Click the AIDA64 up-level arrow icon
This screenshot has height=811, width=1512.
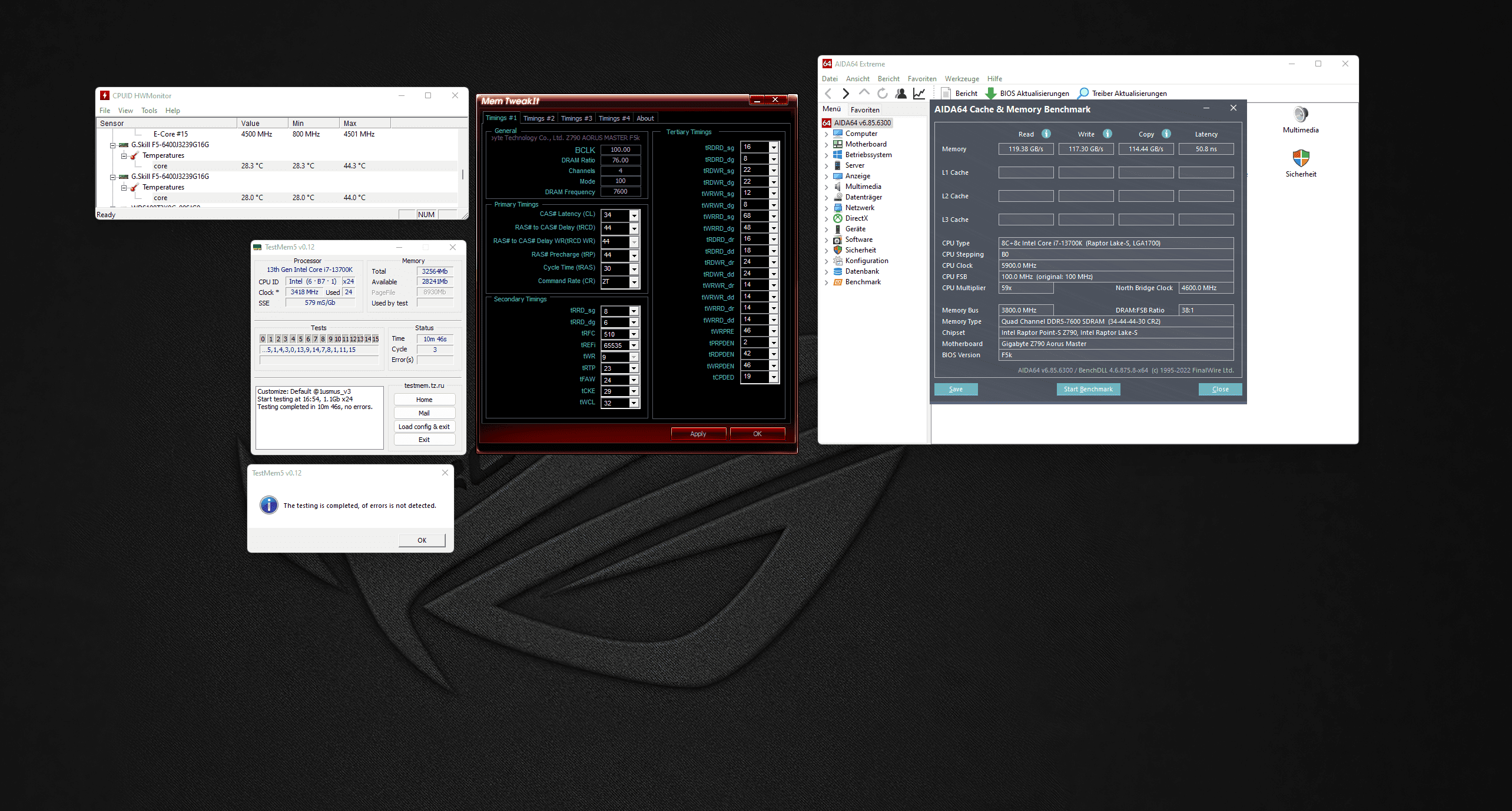pos(864,93)
